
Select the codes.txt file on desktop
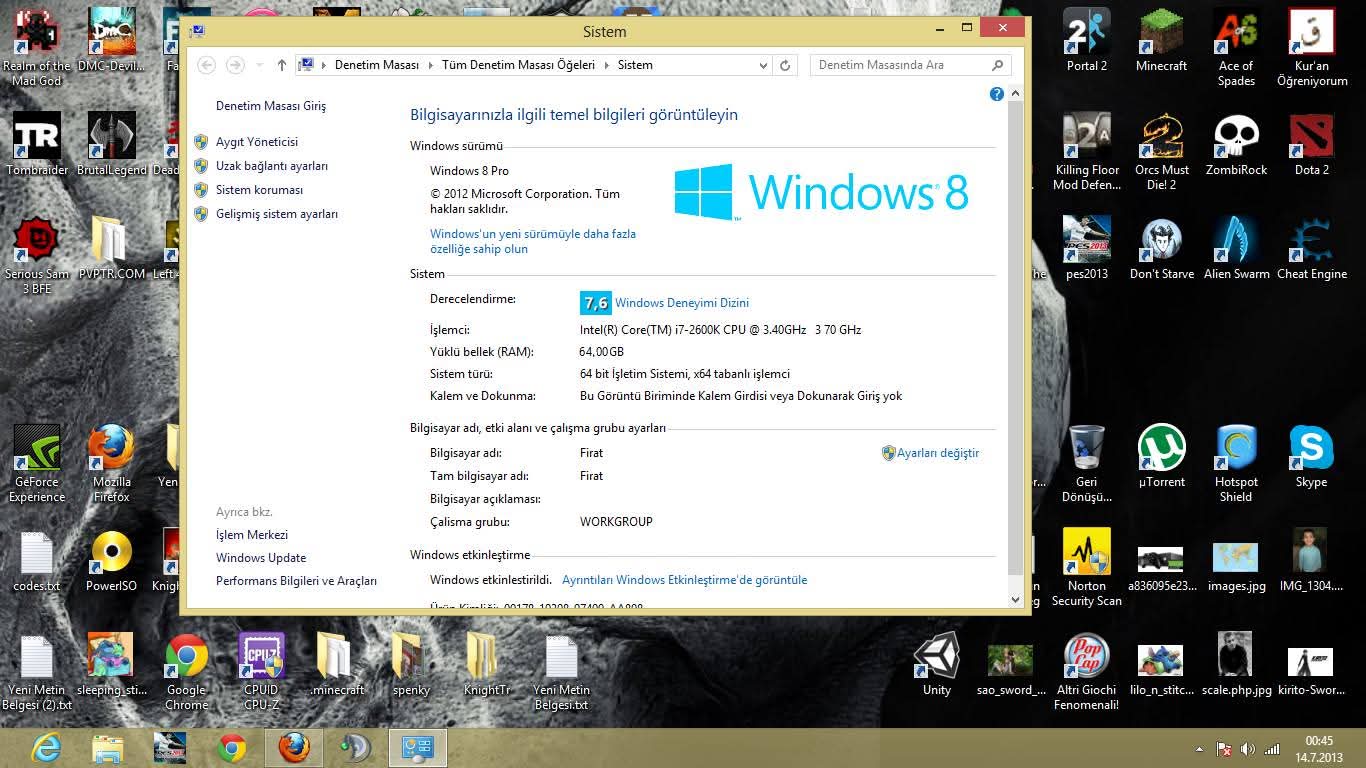(x=37, y=561)
